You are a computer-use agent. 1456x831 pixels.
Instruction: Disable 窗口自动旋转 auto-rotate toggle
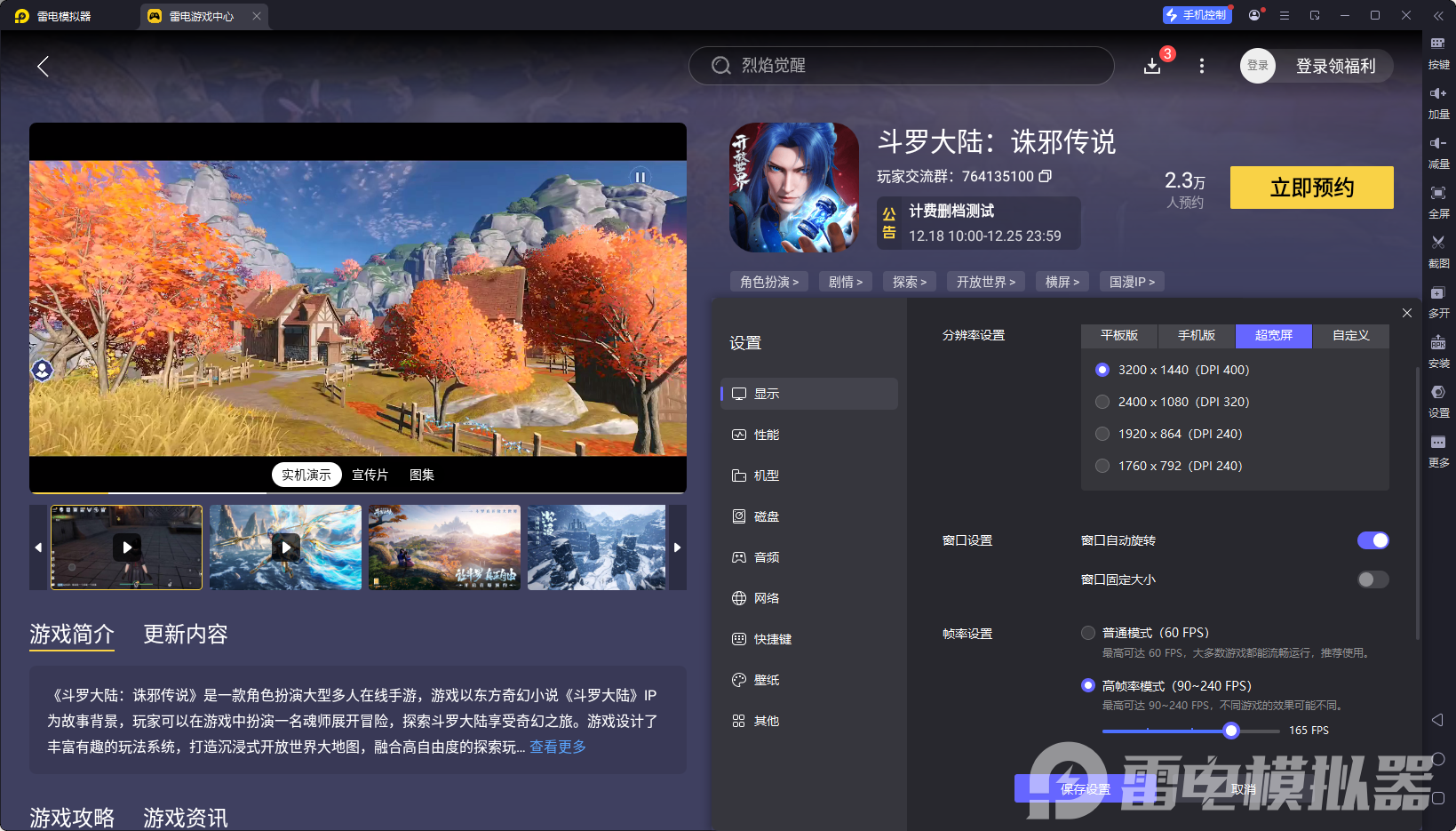click(x=1373, y=539)
